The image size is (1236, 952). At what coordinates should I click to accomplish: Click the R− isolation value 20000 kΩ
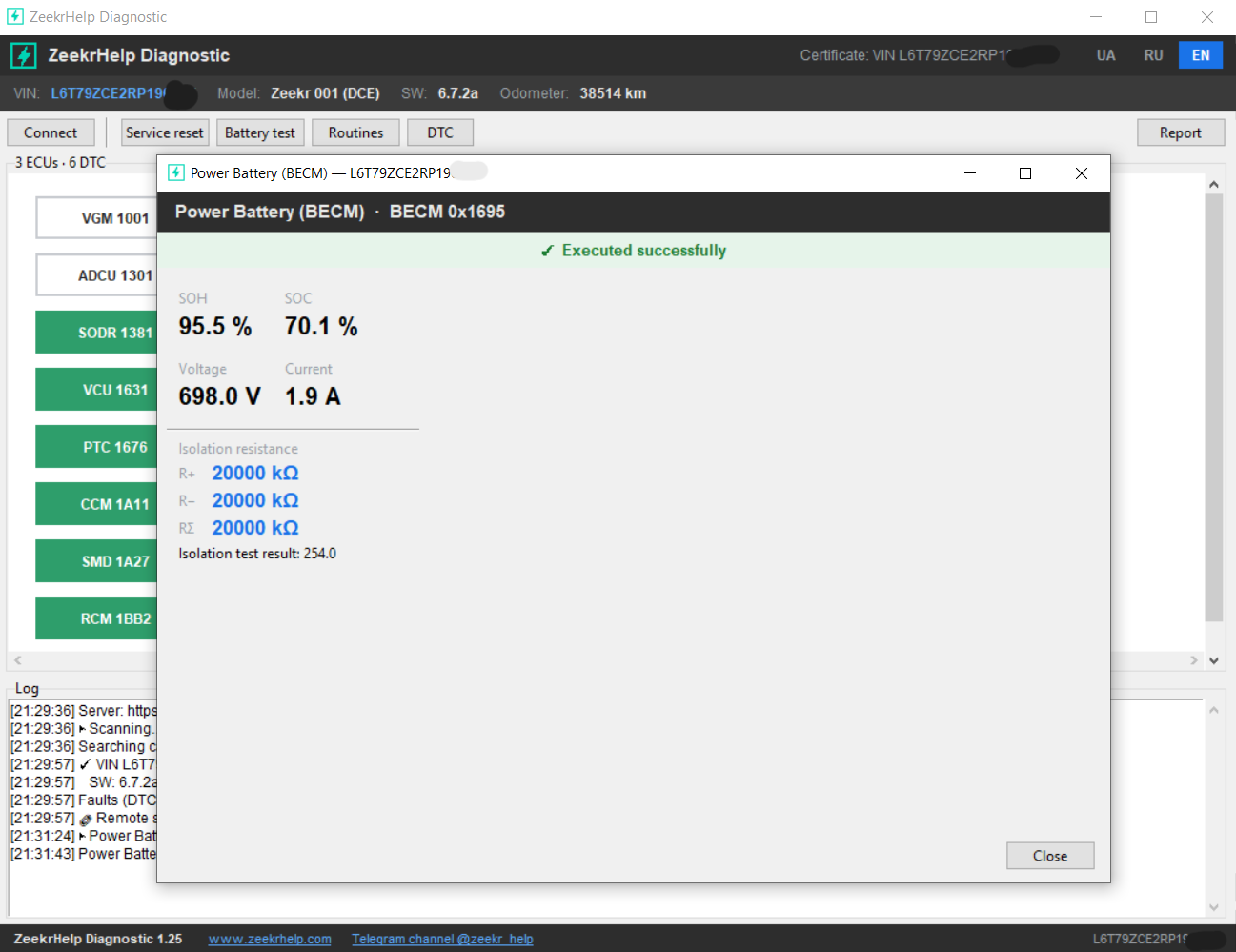click(x=255, y=500)
